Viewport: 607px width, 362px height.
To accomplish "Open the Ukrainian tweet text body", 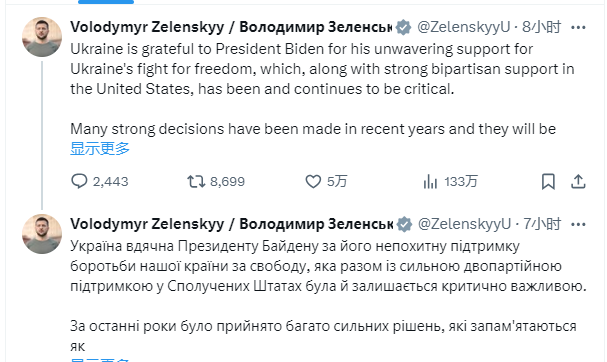I will [328, 296].
